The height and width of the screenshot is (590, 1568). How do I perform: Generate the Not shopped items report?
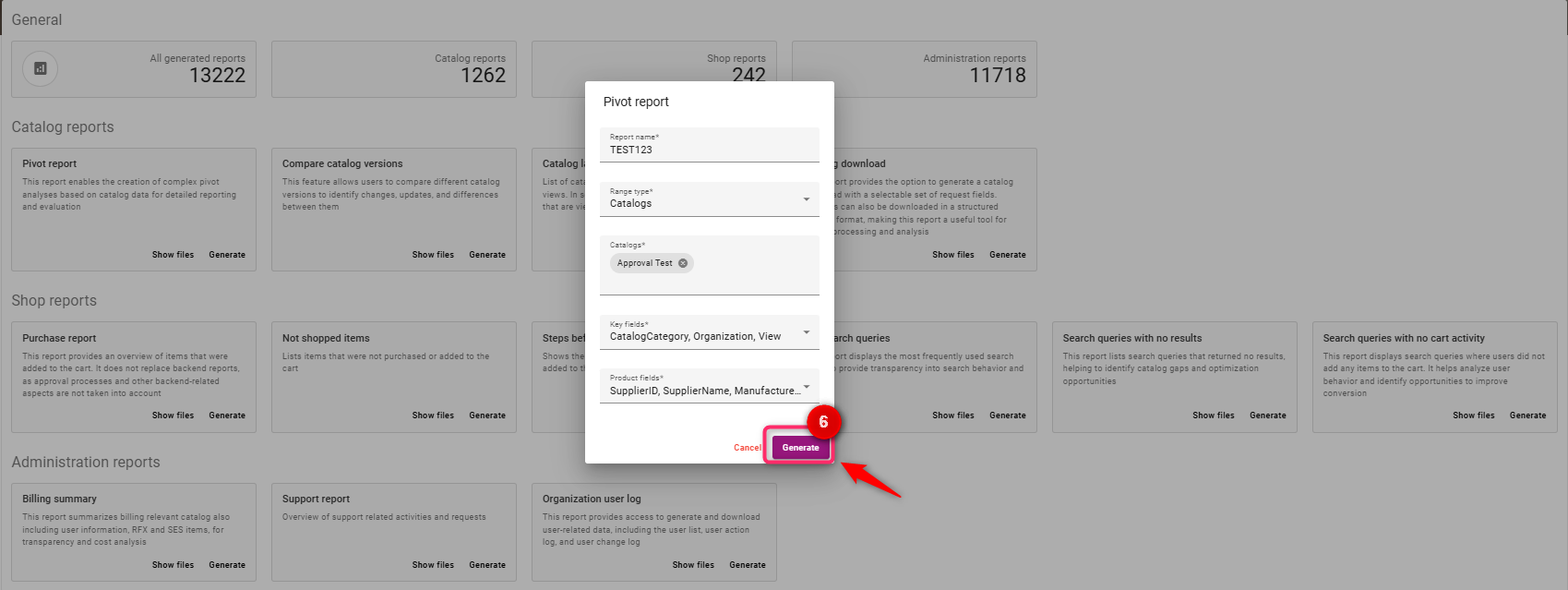486,415
